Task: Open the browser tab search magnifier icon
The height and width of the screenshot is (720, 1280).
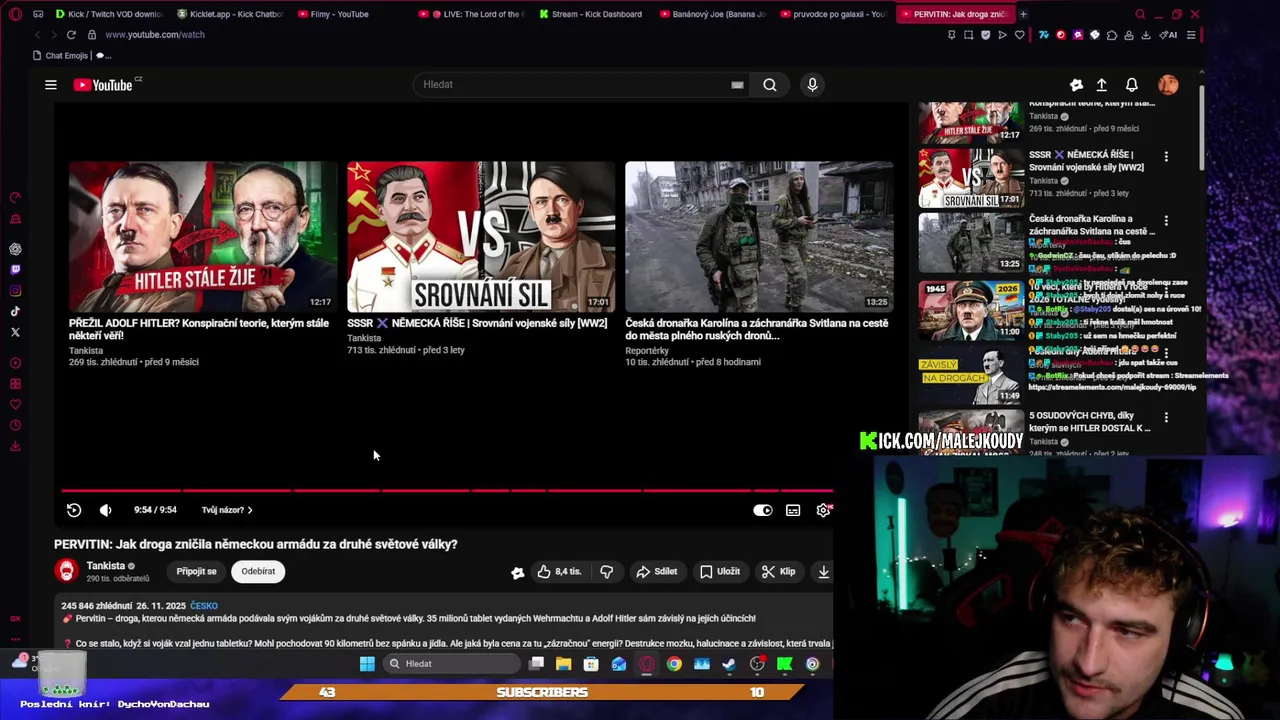Action: pyautogui.click(x=1140, y=14)
